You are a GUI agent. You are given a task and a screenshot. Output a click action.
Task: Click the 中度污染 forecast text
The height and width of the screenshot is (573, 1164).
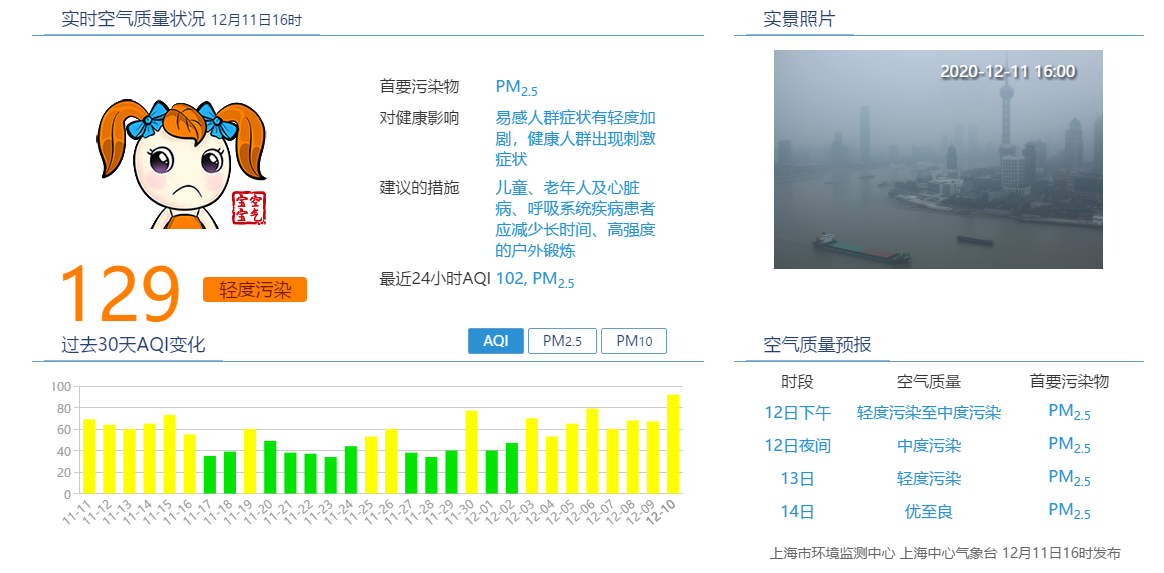pyautogui.click(x=929, y=445)
